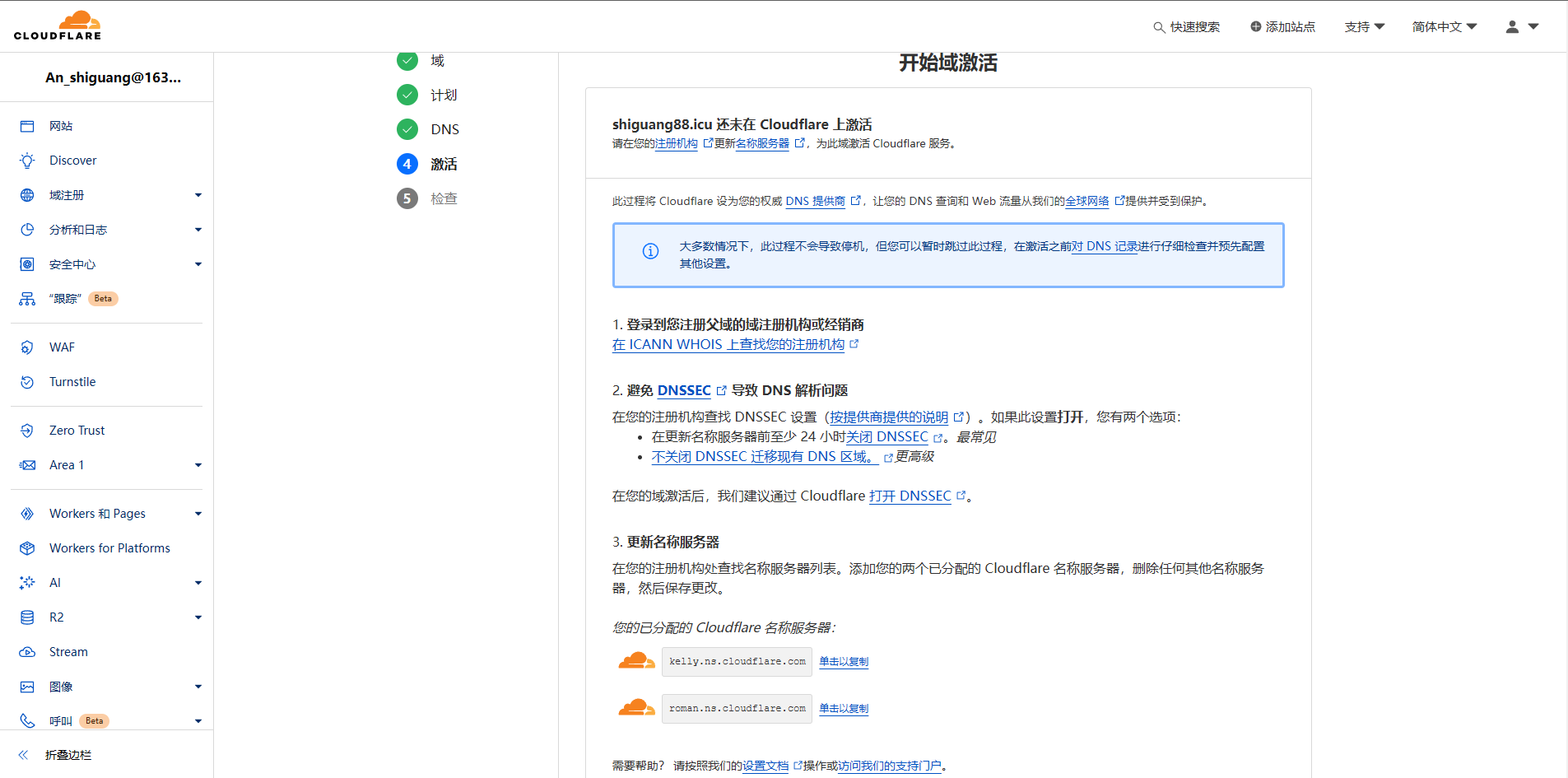1568x778 pixels.
Task: Copy kelly.ns.cloudflare.com via 单击以复制
Action: [x=844, y=661]
